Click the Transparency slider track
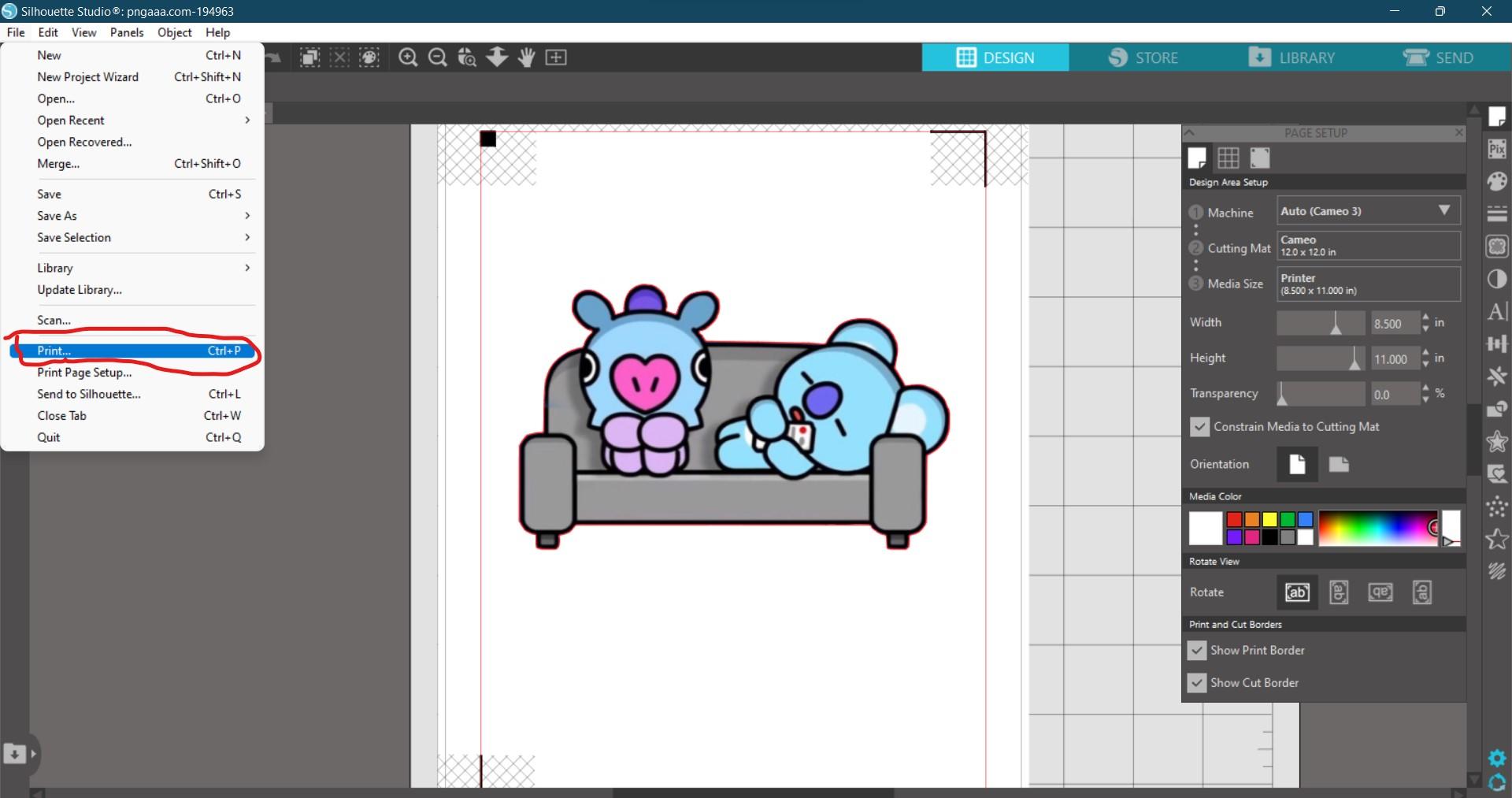 (x=1321, y=393)
